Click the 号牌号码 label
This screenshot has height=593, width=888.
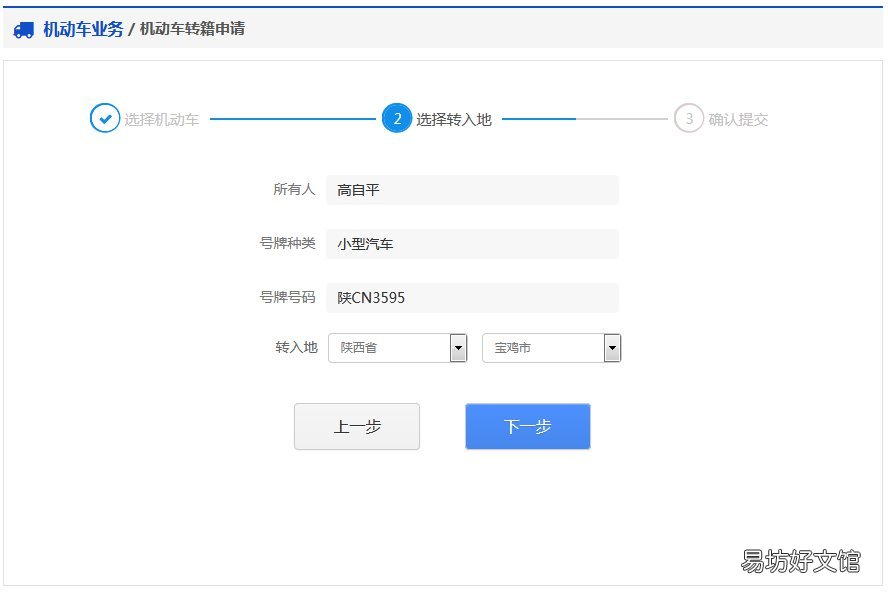288,297
